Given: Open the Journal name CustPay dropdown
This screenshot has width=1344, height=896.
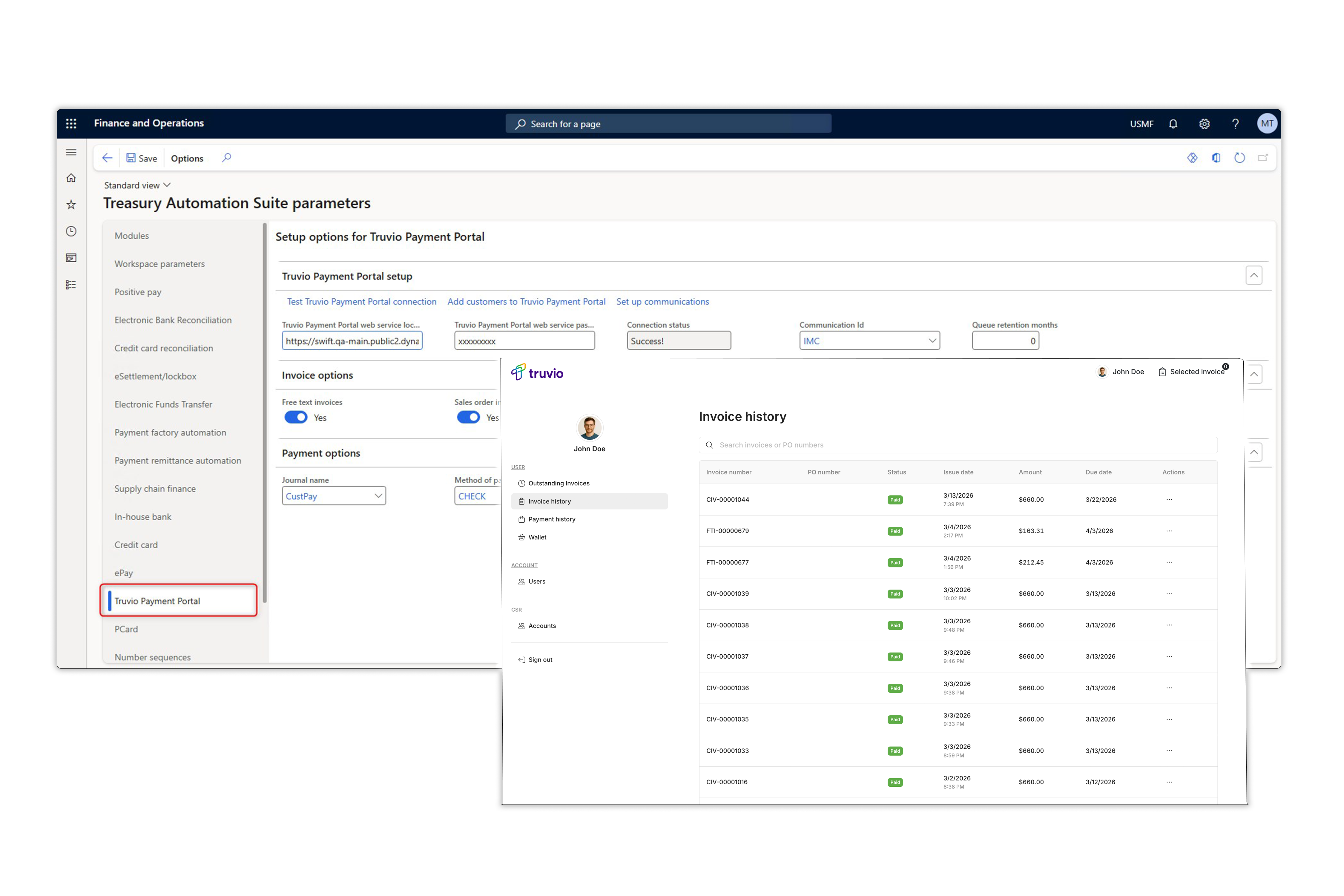Looking at the screenshot, I should (378, 496).
